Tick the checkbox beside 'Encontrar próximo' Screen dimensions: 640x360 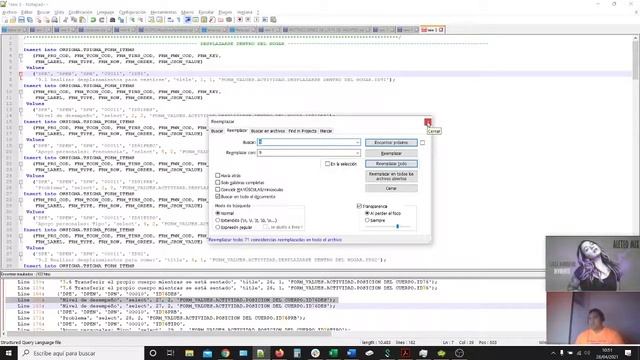pyautogui.click(x=422, y=142)
